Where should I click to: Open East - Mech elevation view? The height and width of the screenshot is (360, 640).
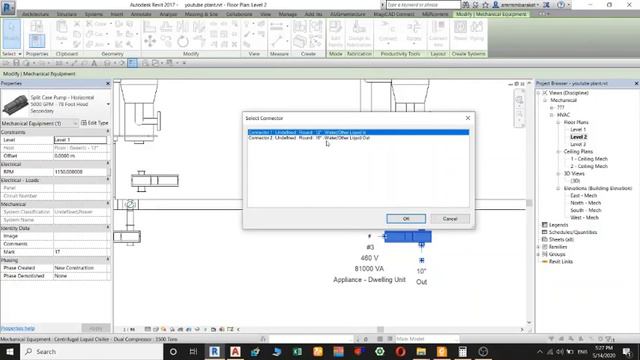[584, 196]
